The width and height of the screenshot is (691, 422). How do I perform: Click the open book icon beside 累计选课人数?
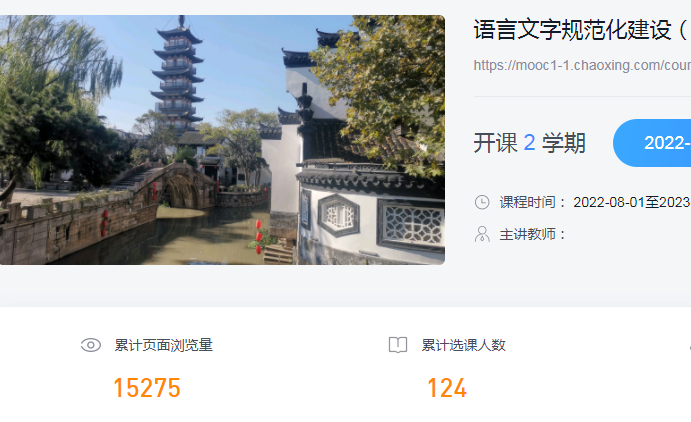tap(398, 345)
